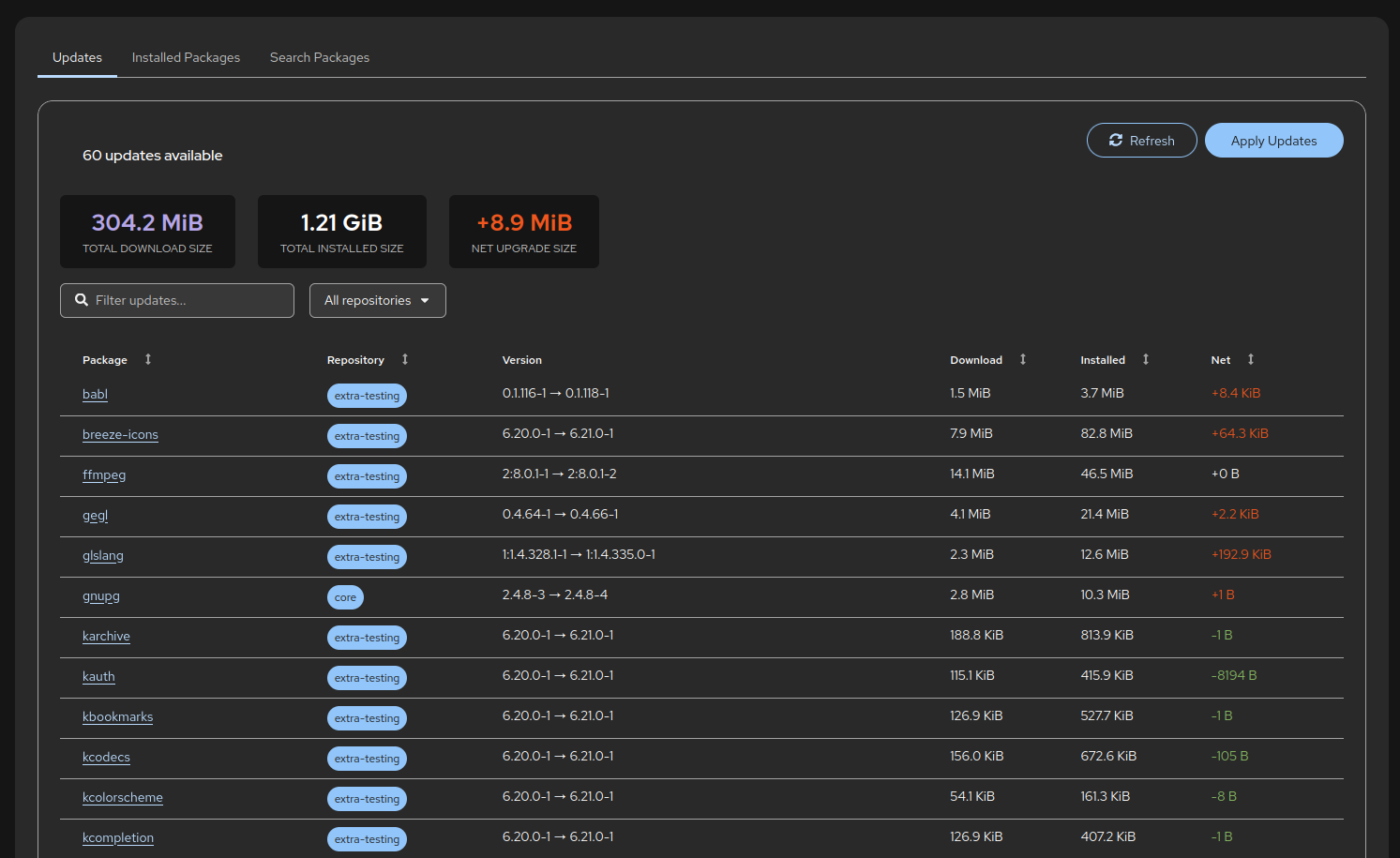The image size is (1400, 858).
Task: Click extra-testing badge in breeze-icons row
Action: [x=367, y=436]
